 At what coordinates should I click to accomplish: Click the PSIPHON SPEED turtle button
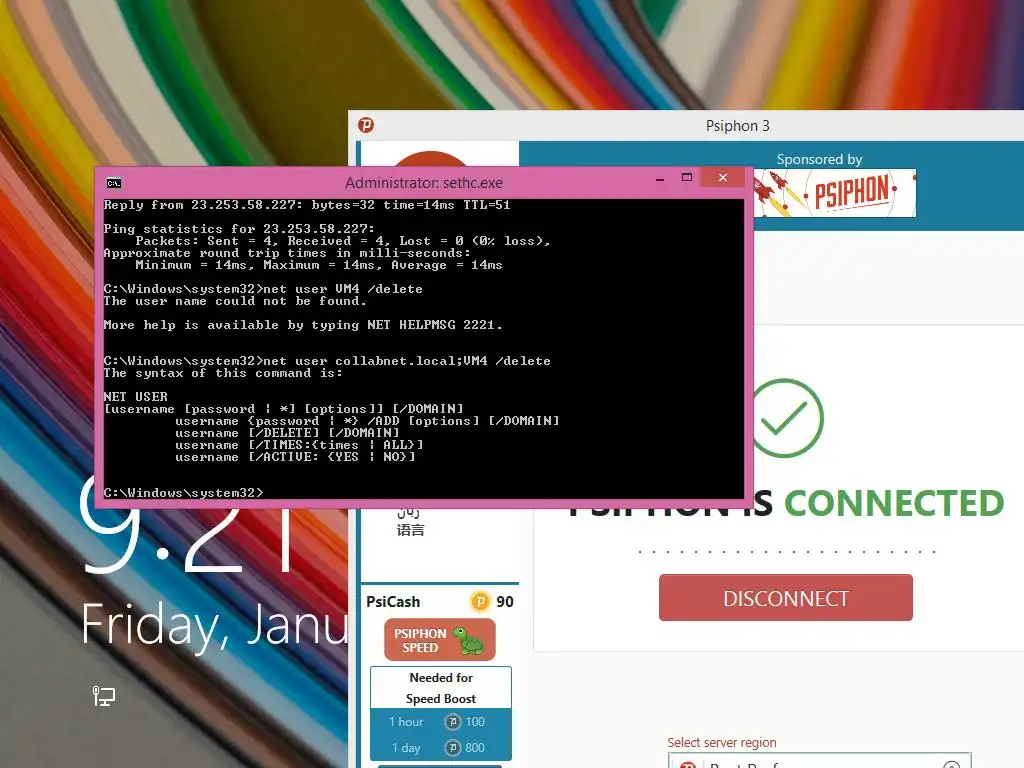(x=440, y=640)
